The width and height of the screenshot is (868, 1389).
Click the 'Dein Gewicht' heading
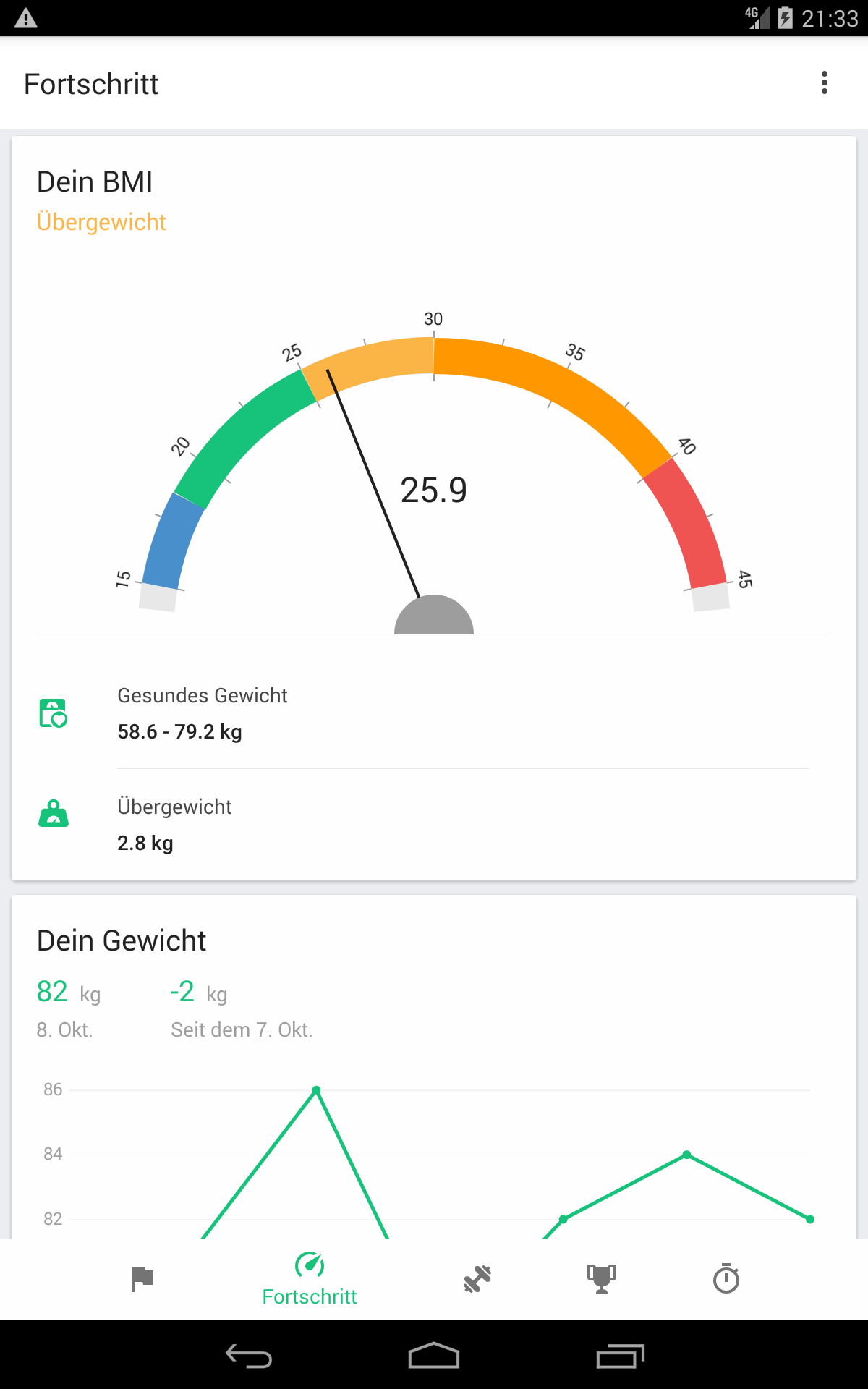(x=122, y=940)
